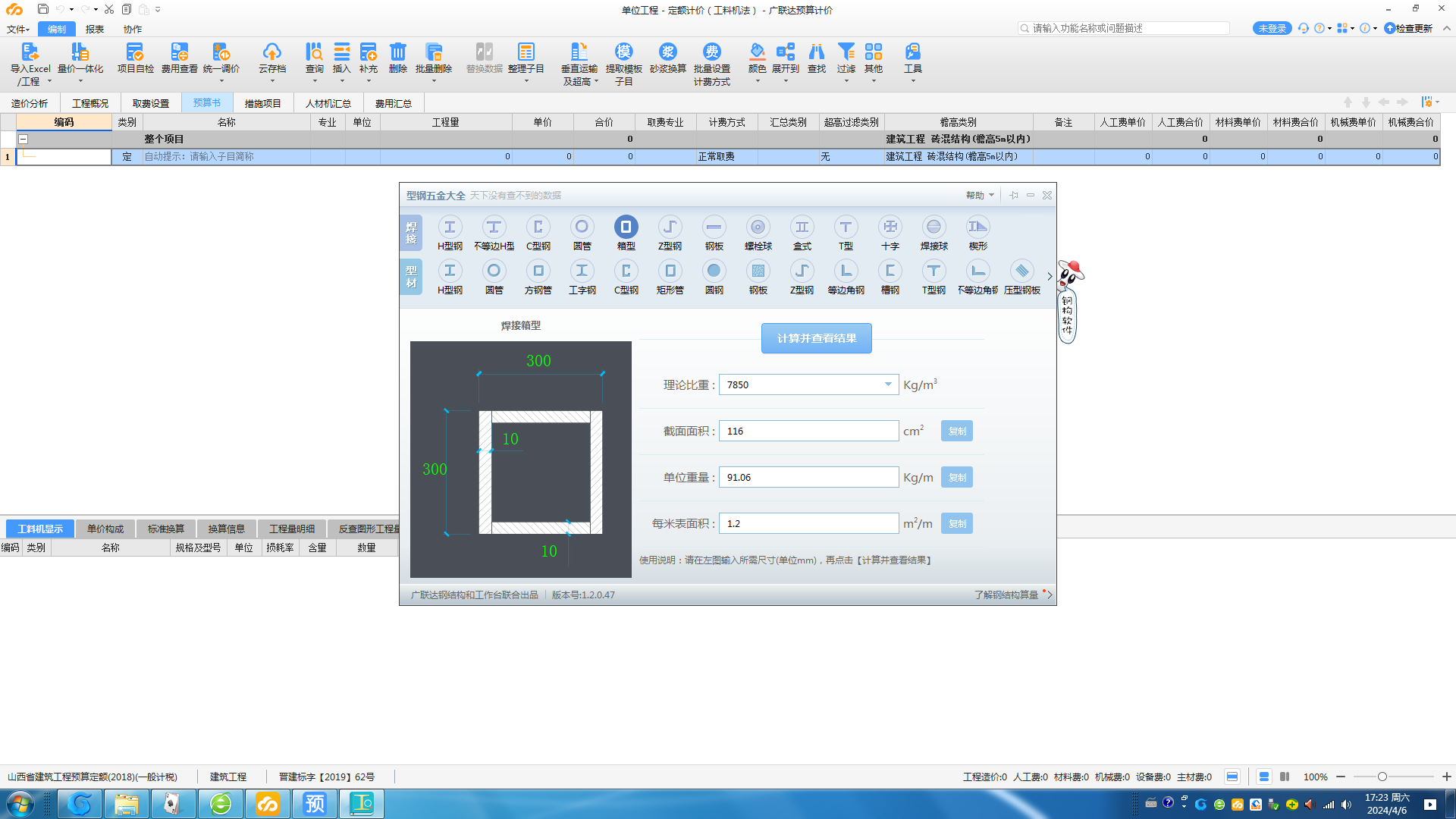
Task: Click 计算并查看结果 button
Action: point(816,338)
